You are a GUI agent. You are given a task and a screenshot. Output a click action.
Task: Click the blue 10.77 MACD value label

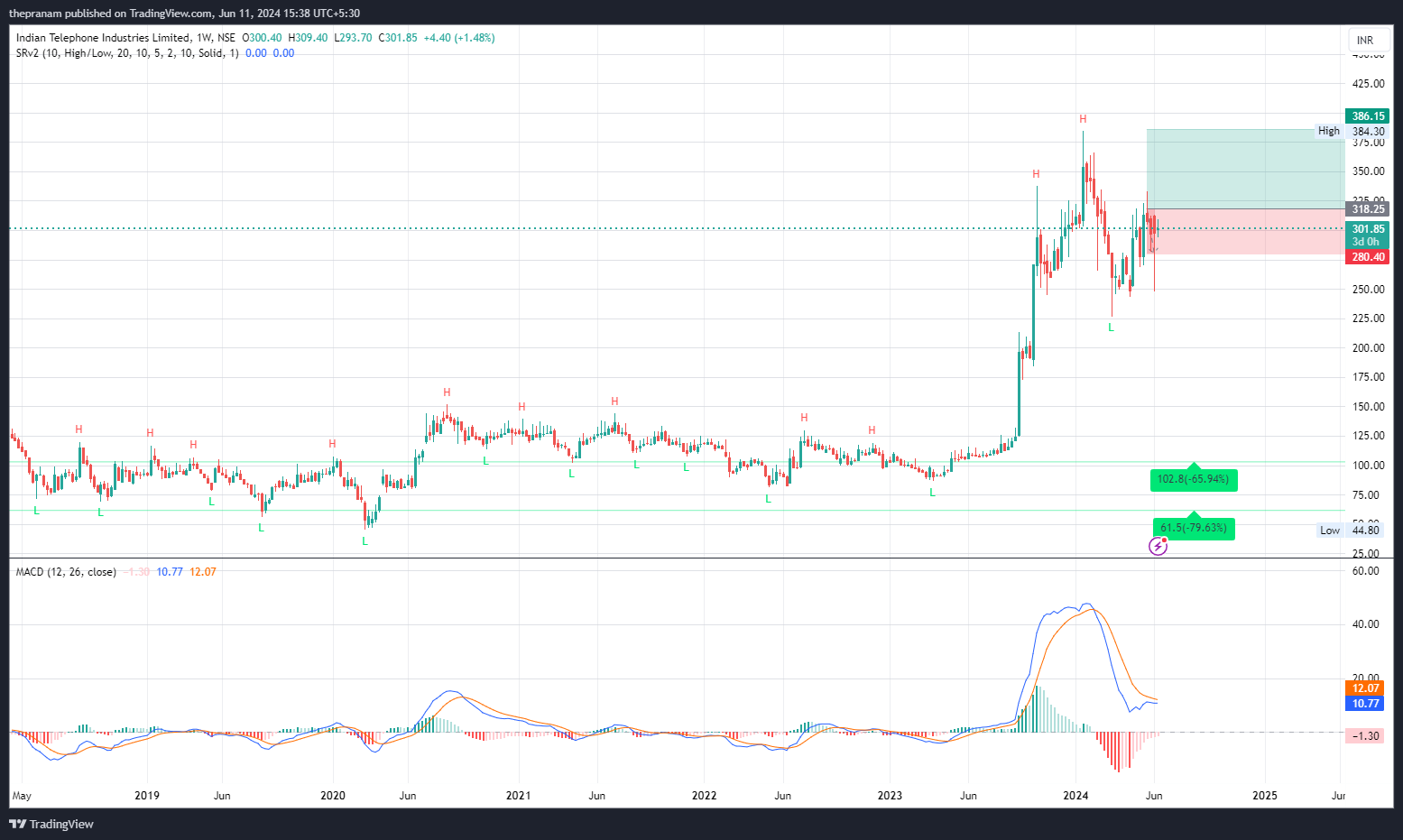point(1365,704)
